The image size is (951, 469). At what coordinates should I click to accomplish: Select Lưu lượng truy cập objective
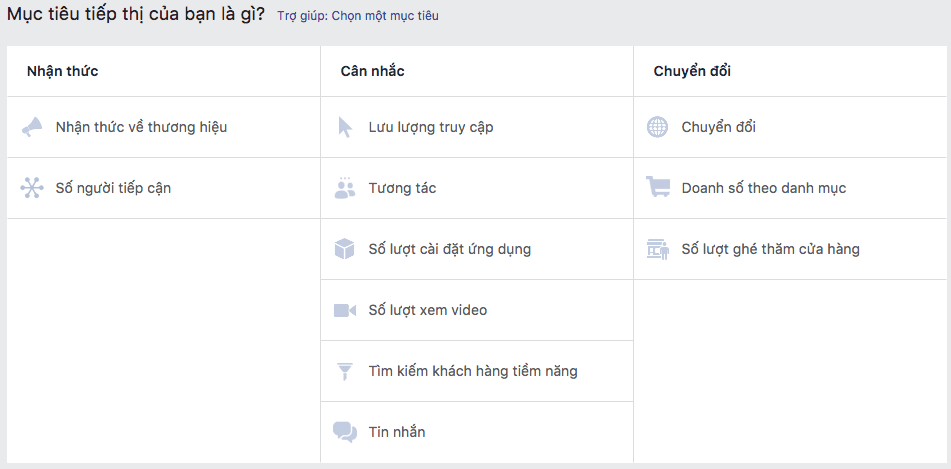pos(430,127)
